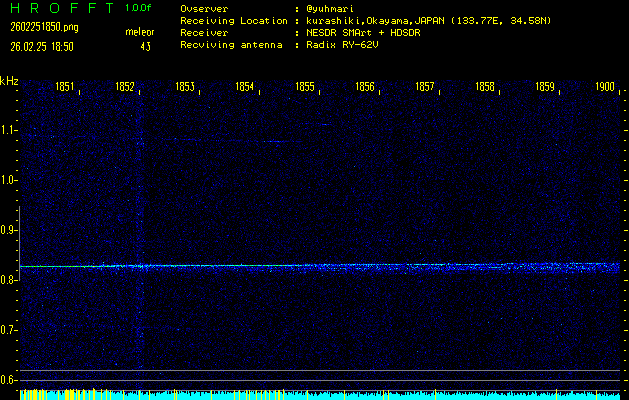
Task: Click the 1.0 frequency axis label
Action: 8,180
